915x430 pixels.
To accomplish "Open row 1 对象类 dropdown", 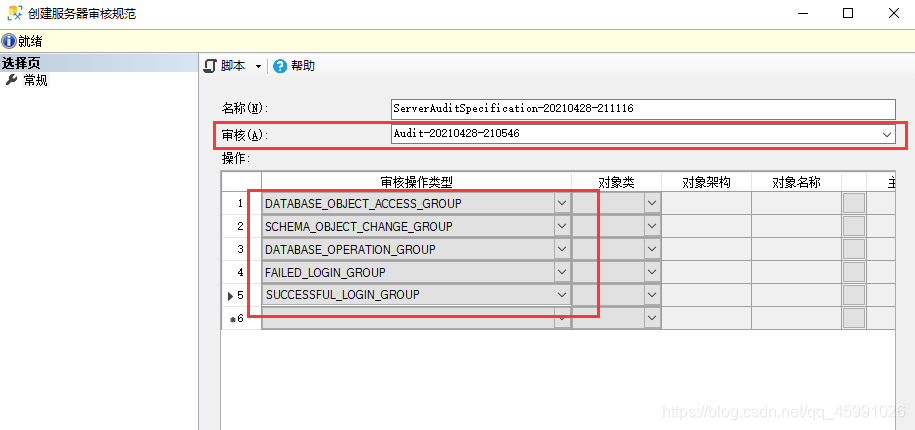I will click(x=652, y=203).
